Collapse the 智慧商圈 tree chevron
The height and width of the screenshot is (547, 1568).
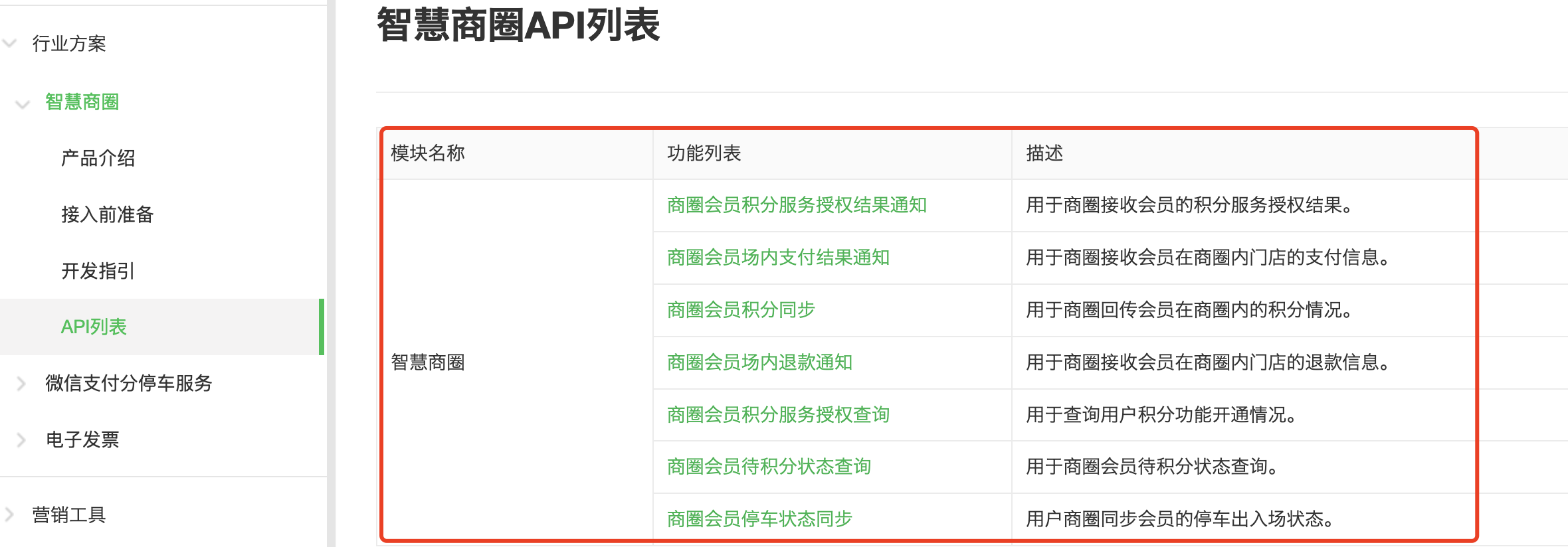point(23,104)
